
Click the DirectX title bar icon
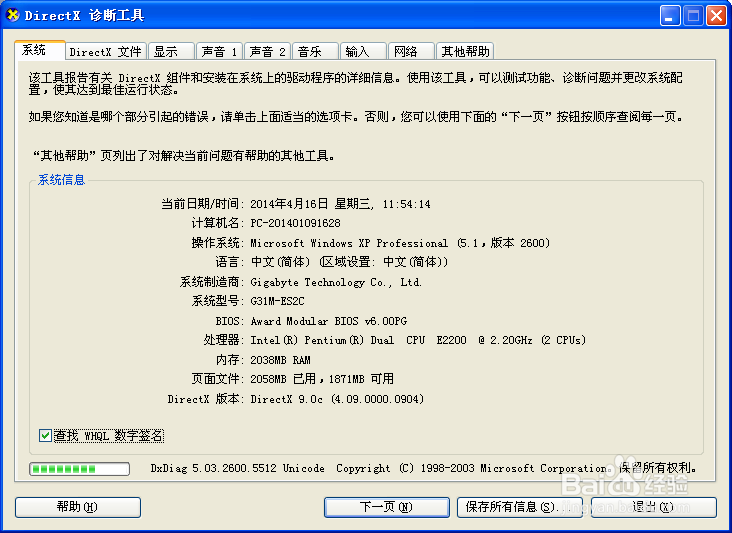[x=13, y=15]
